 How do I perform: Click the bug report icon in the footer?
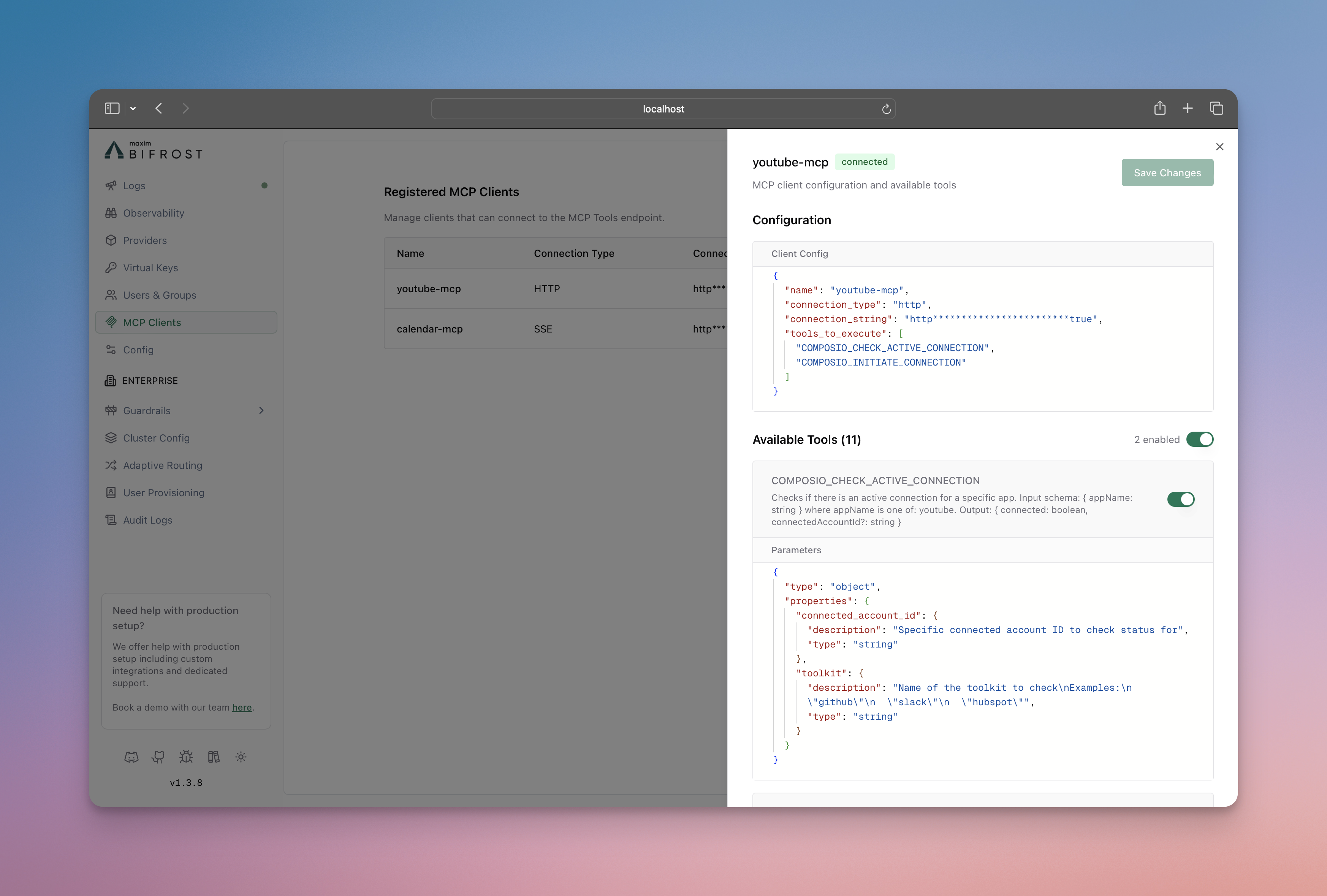[x=185, y=757]
